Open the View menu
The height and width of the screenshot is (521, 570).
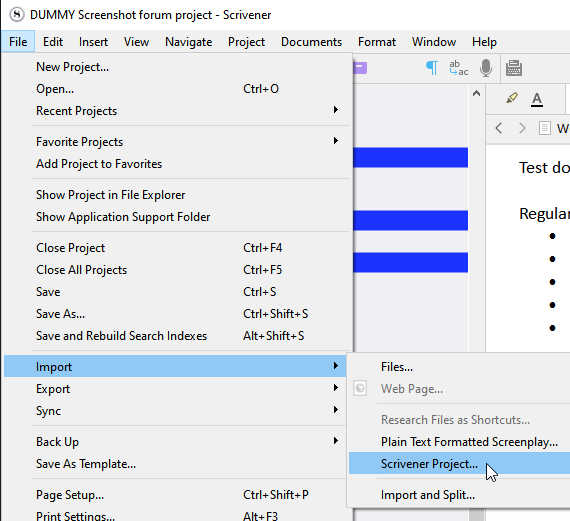pos(136,42)
